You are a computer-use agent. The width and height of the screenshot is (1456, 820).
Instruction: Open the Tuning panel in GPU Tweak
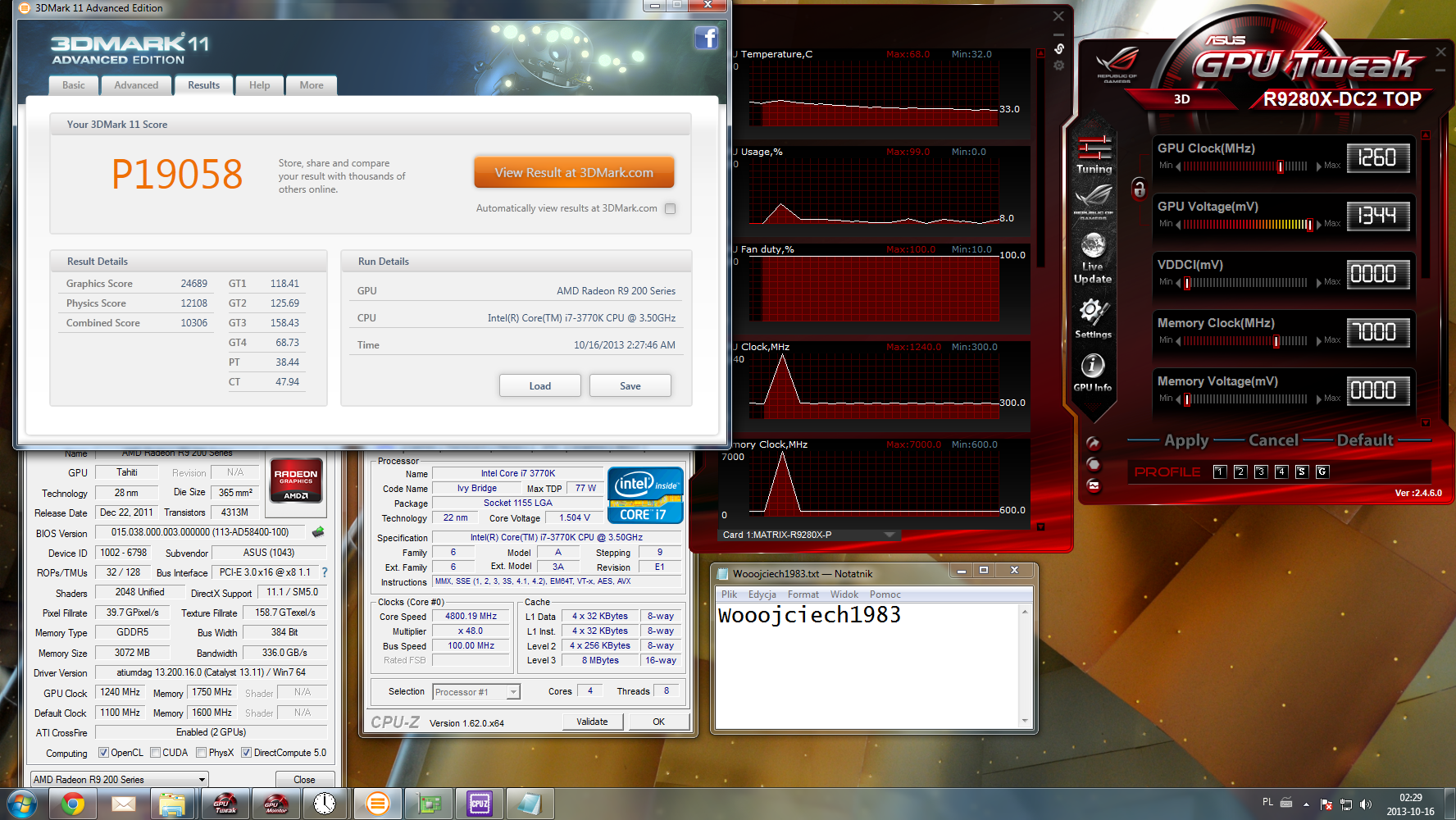click(1094, 154)
